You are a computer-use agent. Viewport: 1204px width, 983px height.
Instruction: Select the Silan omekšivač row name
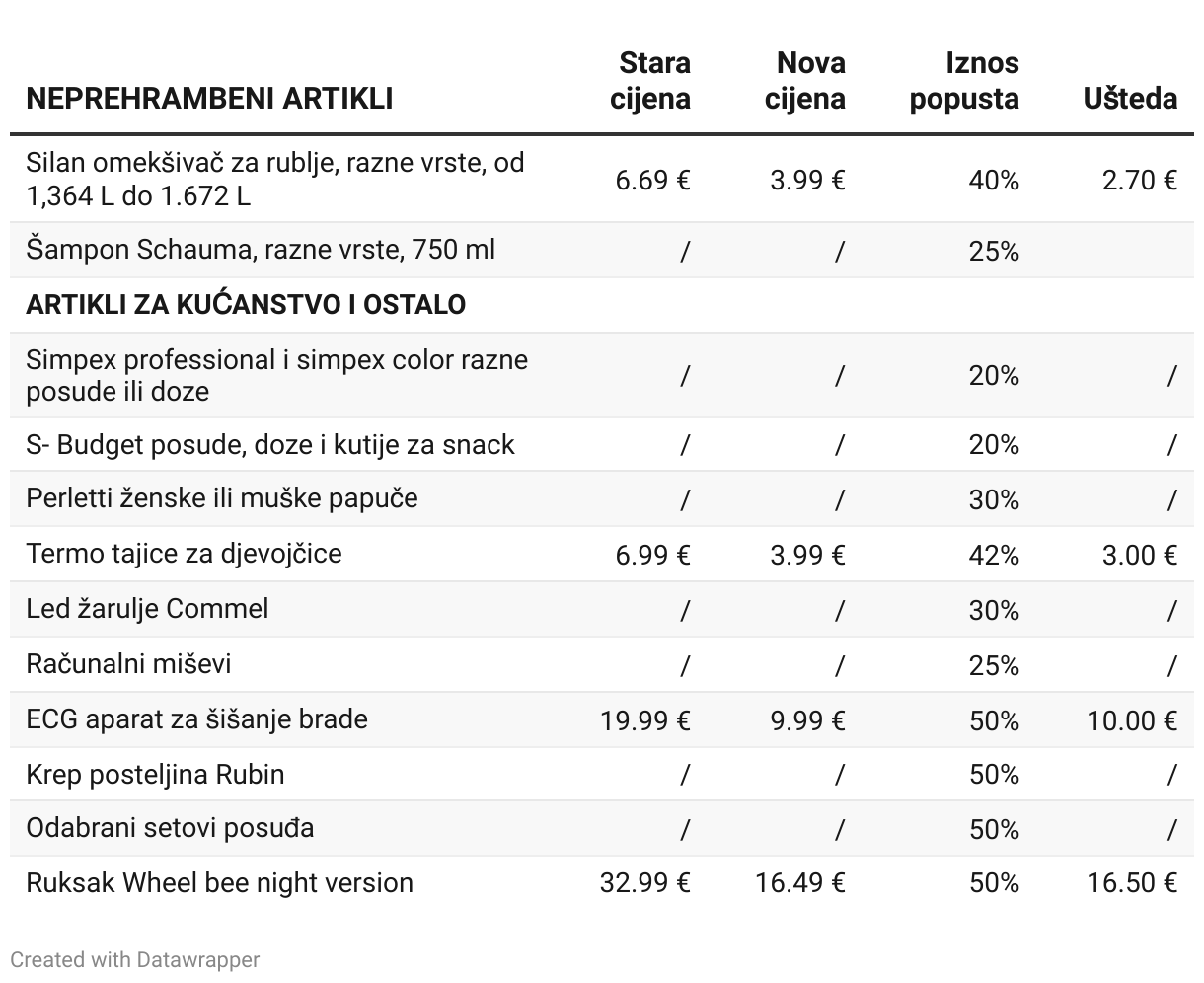click(x=275, y=179)
